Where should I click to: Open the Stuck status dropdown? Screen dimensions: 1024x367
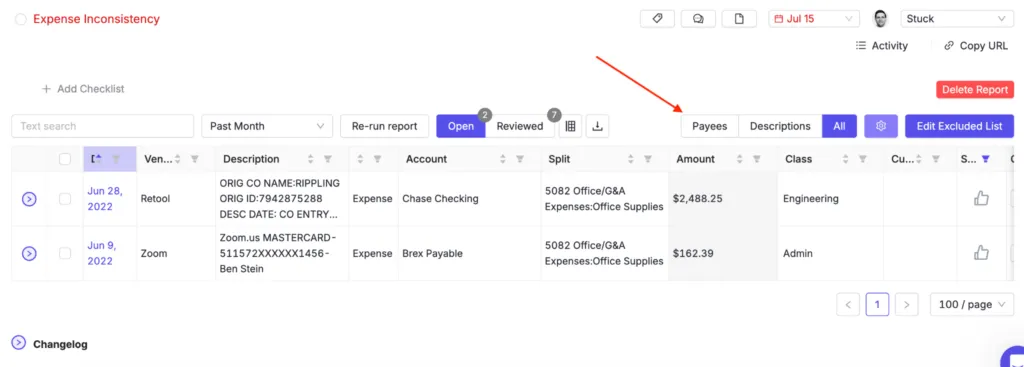[x=956, y=19]
